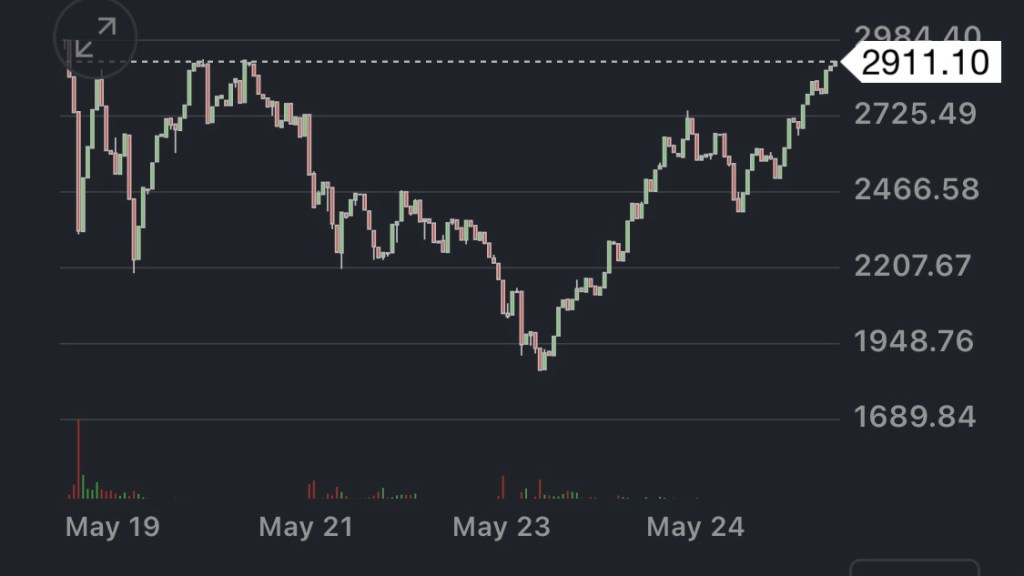This screenshot has height=576, width=1024.
Task: Click the 2725.49 price axis label
Action: [x=914, y=114]
